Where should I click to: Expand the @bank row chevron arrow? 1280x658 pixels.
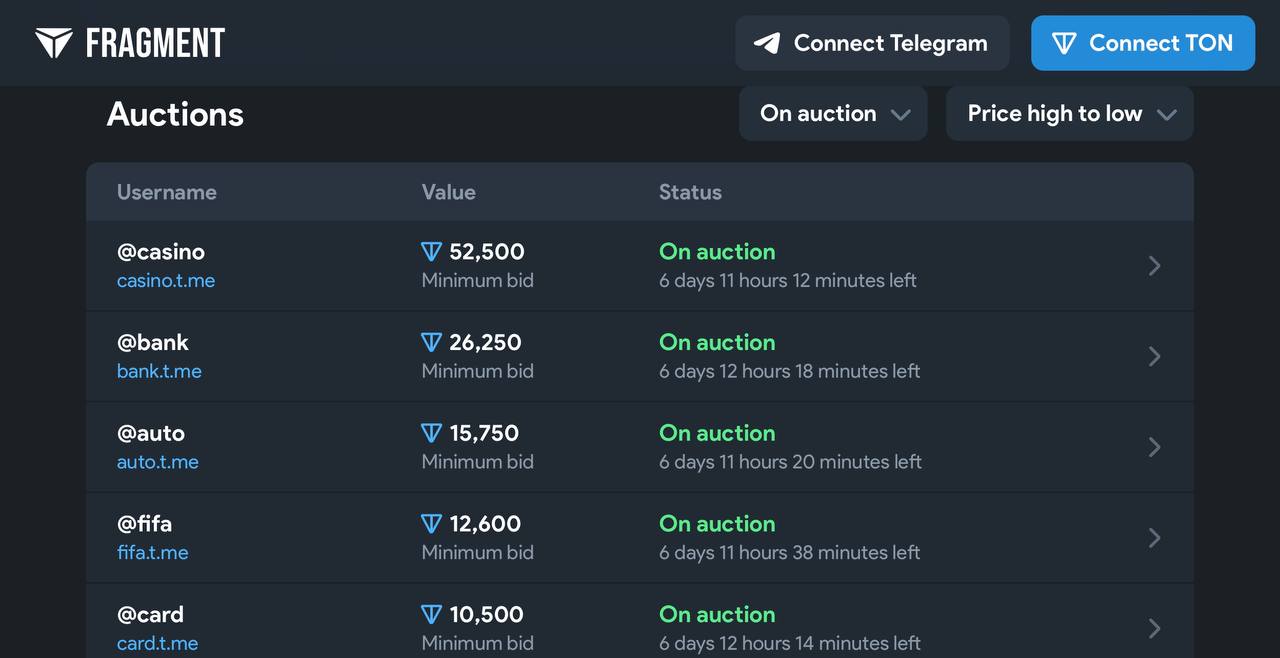pos(1154,356)
